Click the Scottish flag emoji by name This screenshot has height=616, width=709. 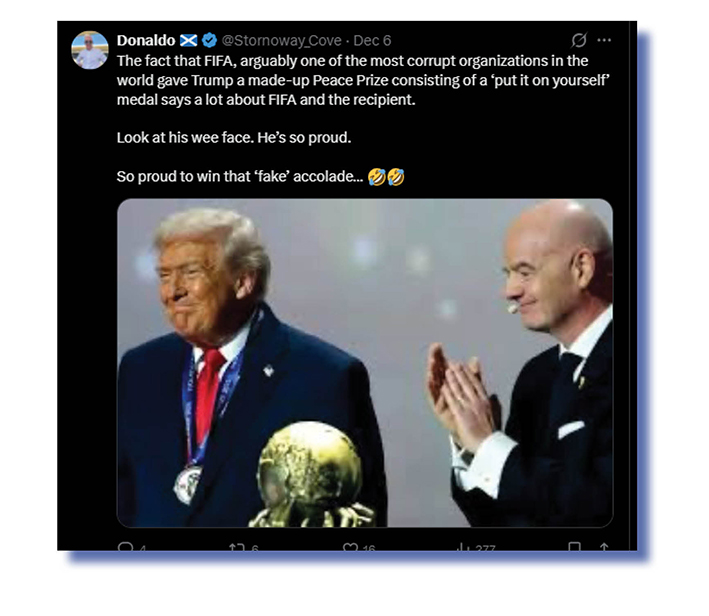click(189, 40)
